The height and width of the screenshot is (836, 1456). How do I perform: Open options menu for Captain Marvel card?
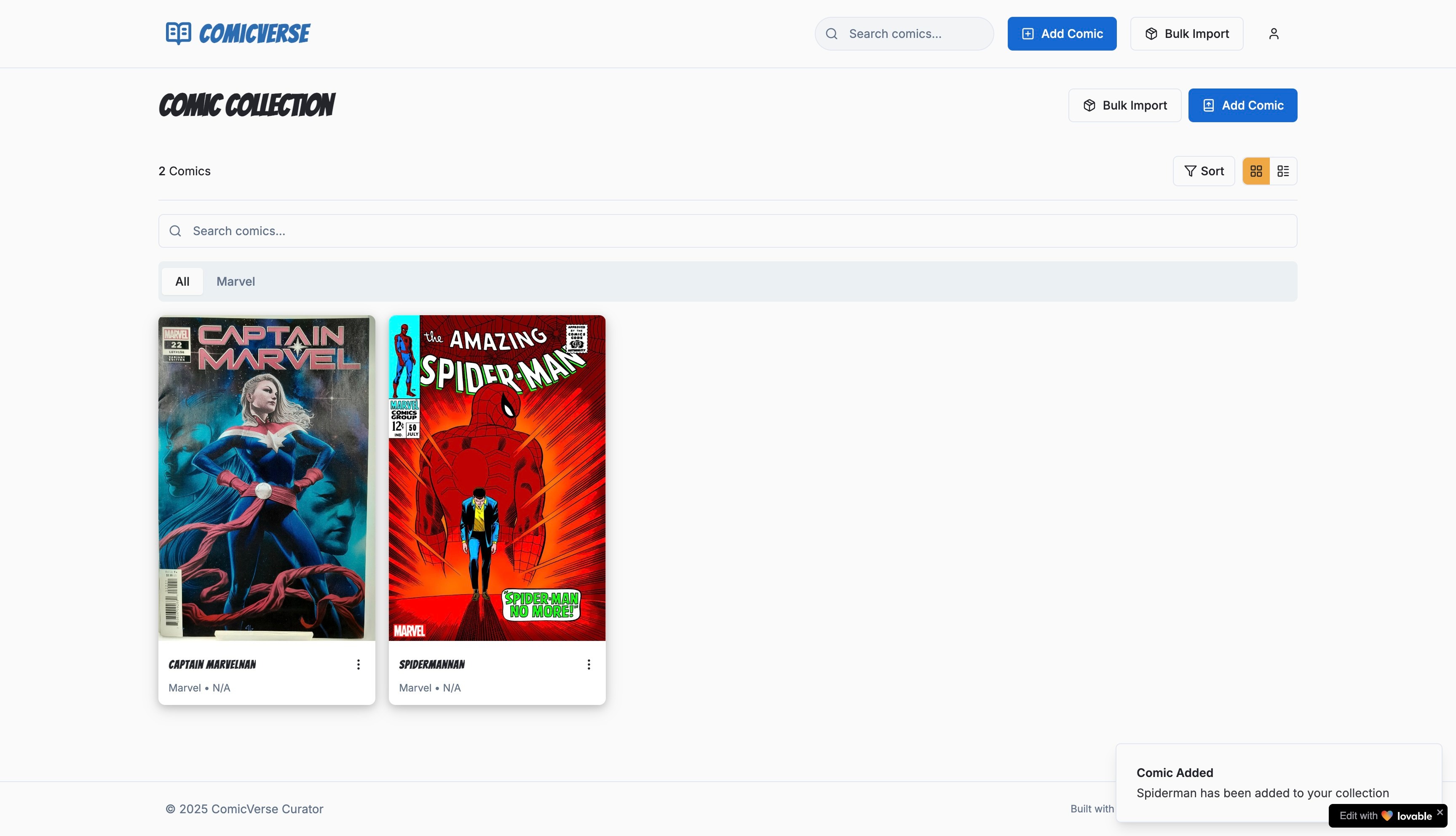tap(358, 665)
